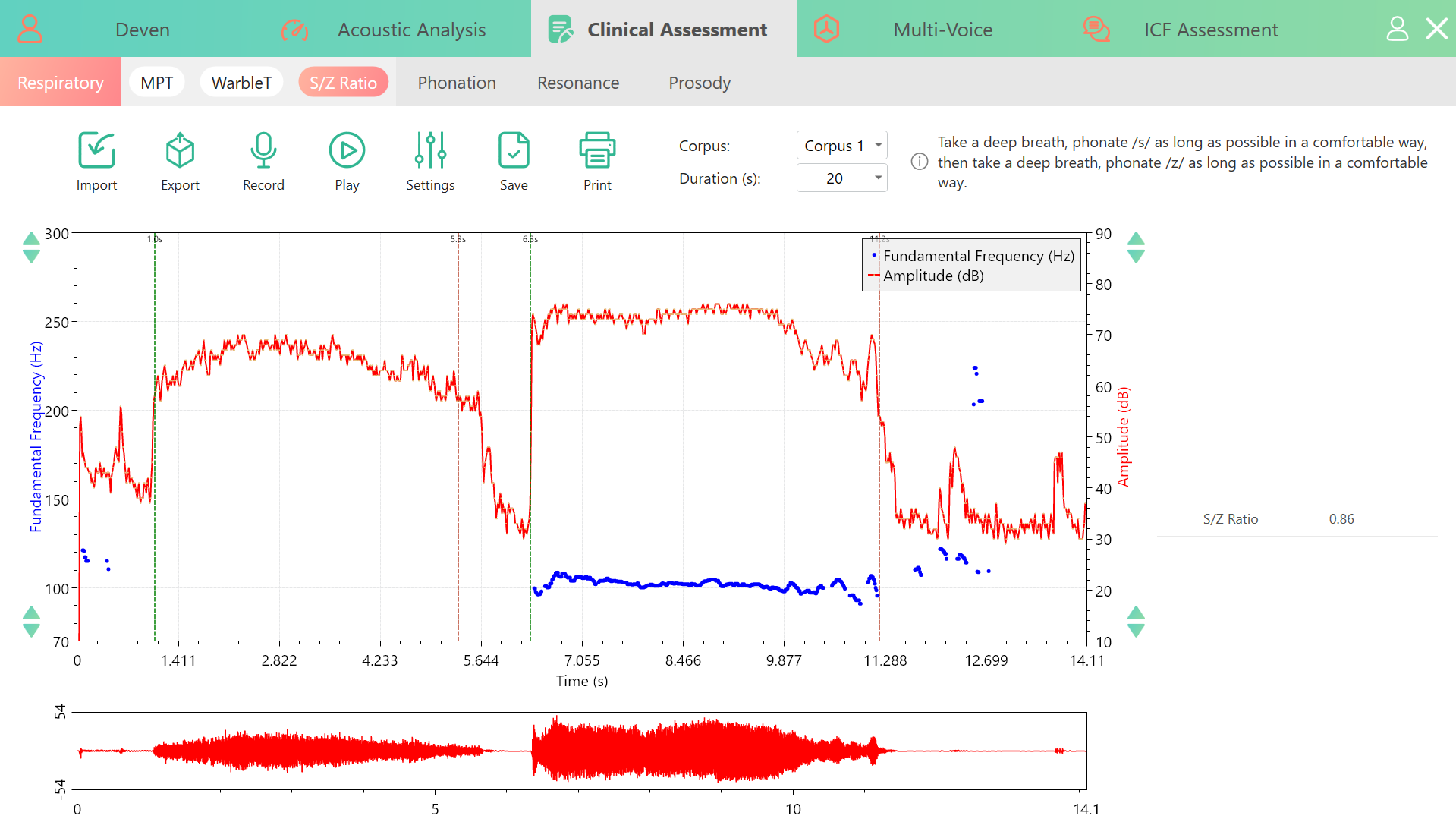Click the info icon beside the instructions

click(920, 162)
